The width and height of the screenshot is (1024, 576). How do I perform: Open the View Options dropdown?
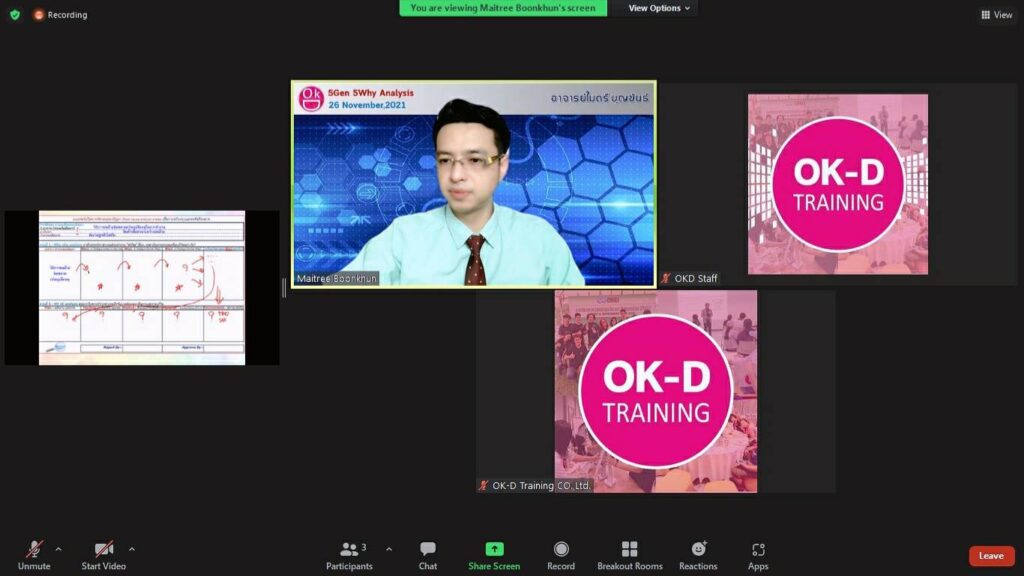658,8
